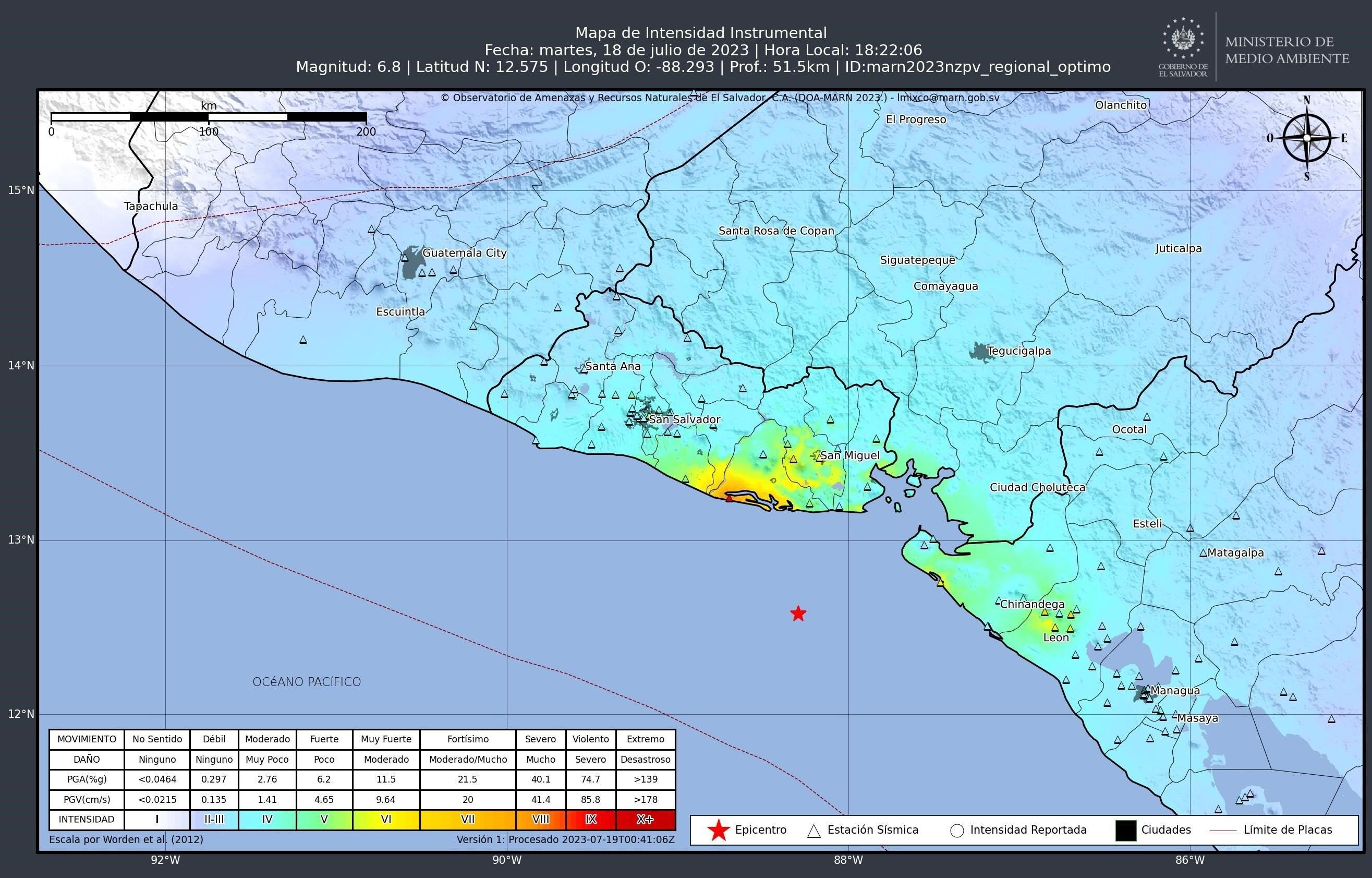The width and height of the screenshot is (1372, 878).
Task: Click the OCéANO PACÍFICO label
Action: [x=307, y=682]
